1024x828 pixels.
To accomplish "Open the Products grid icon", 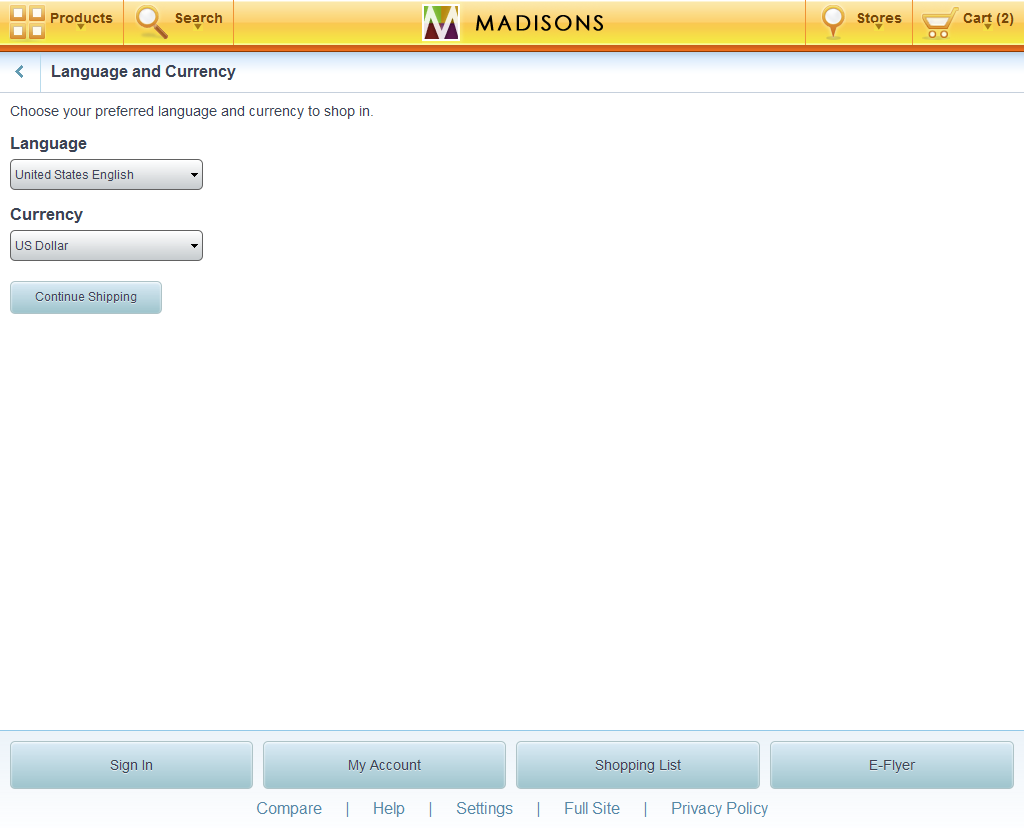I will click(25, 22).
